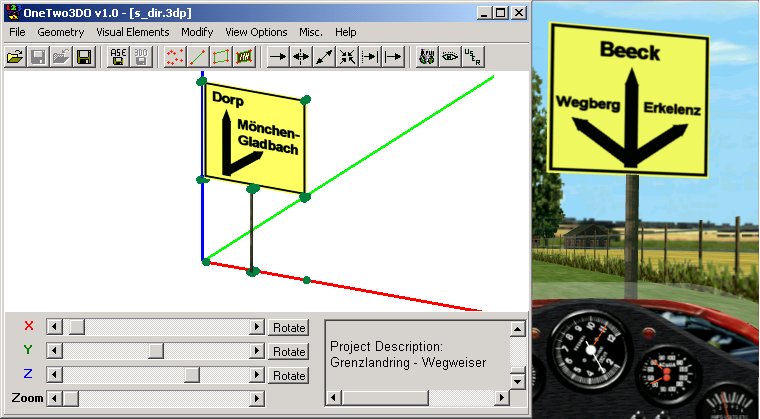This screenshot has width=760, height=419.
Task: Open a project with the folder icon
Action: coord(16,57)
